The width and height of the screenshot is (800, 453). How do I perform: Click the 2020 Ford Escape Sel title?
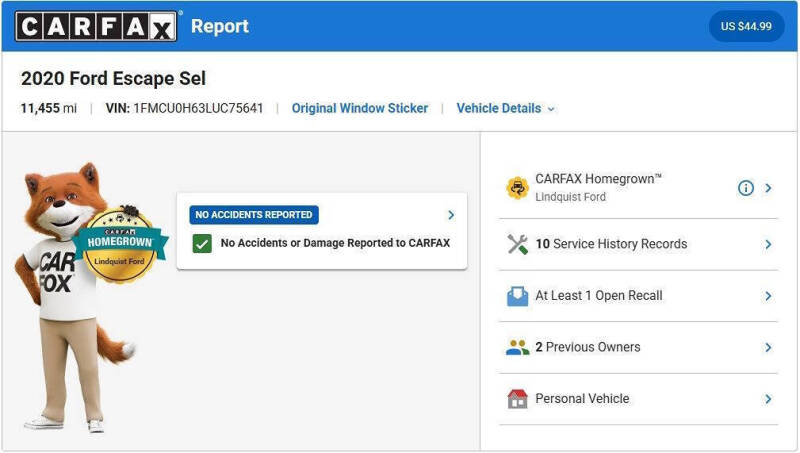113,79
